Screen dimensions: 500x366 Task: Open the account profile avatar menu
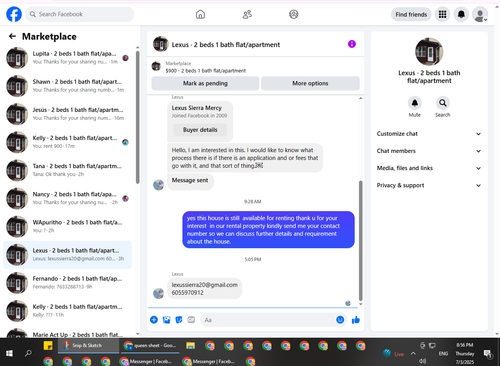click(x=480, y=15)
